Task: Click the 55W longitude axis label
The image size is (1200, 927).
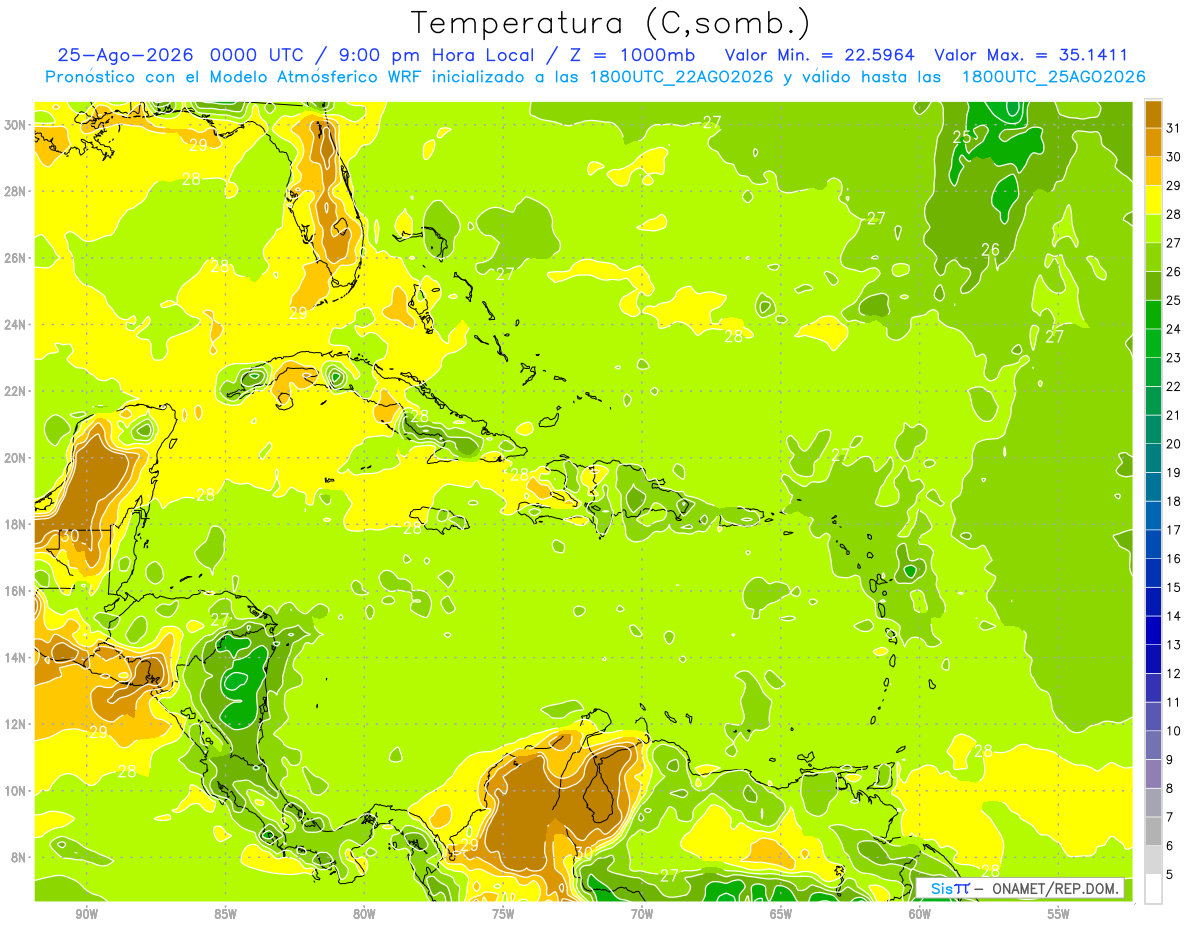Action: 1058,914
